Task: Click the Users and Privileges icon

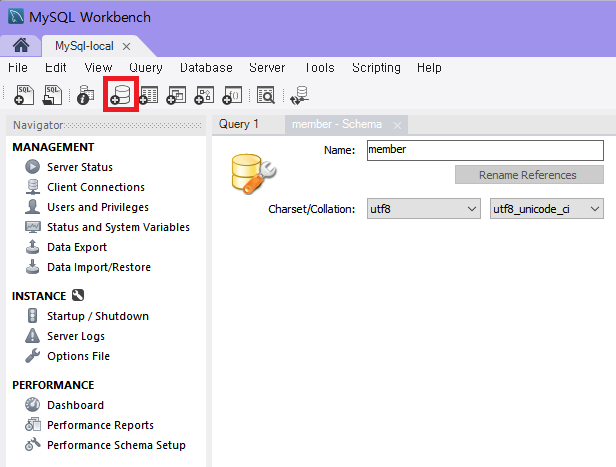Action: pos(33,207)
